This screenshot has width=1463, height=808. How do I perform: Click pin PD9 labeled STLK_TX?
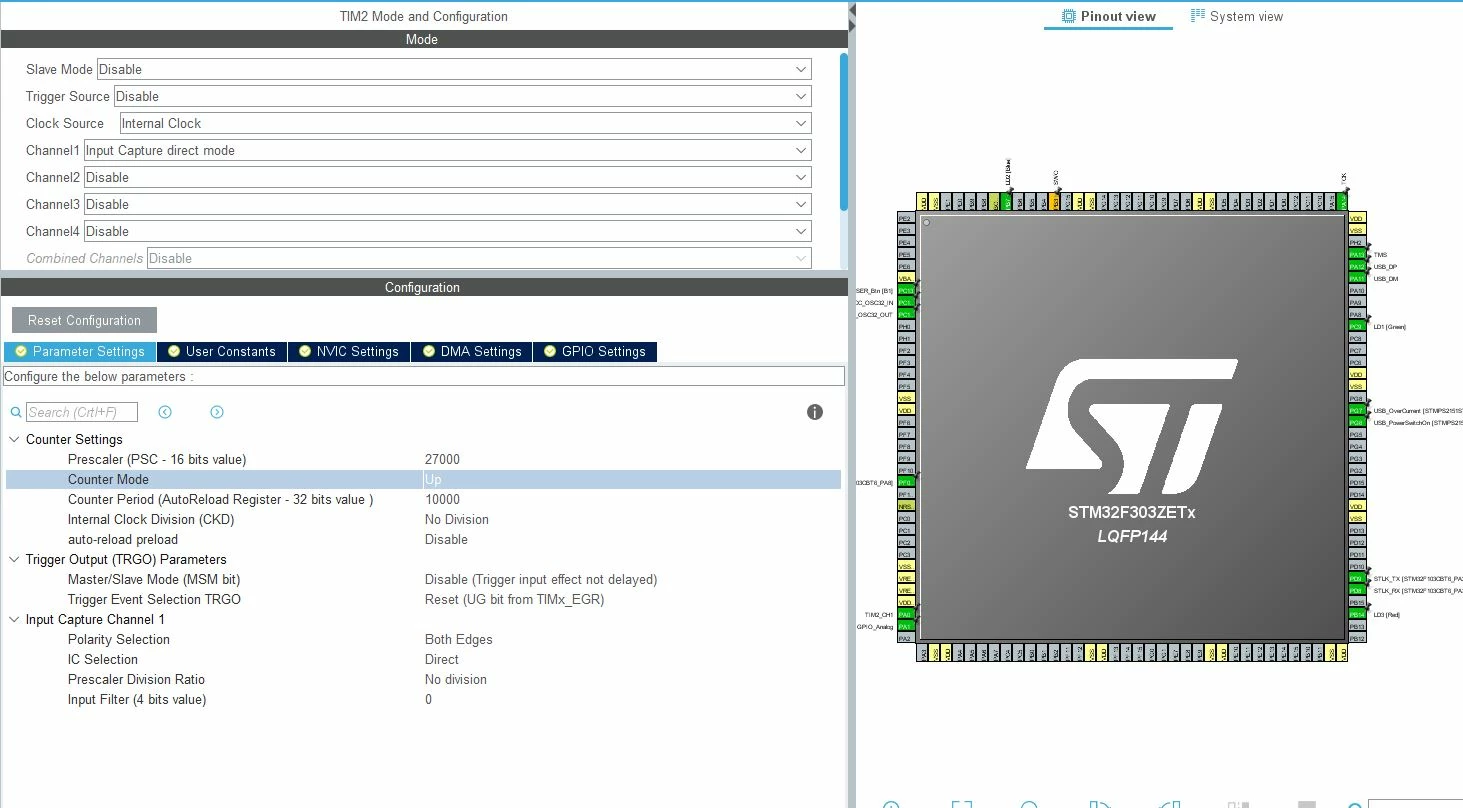click(x=1356, y=578)
